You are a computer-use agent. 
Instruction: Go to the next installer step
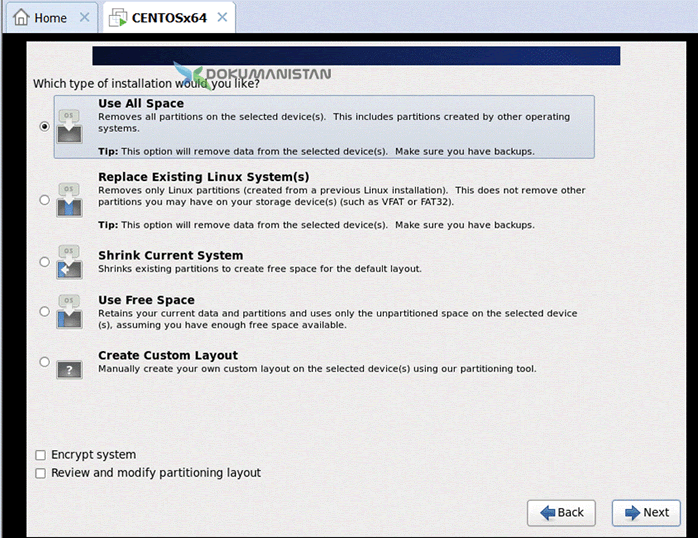click(x=646, y=513)
